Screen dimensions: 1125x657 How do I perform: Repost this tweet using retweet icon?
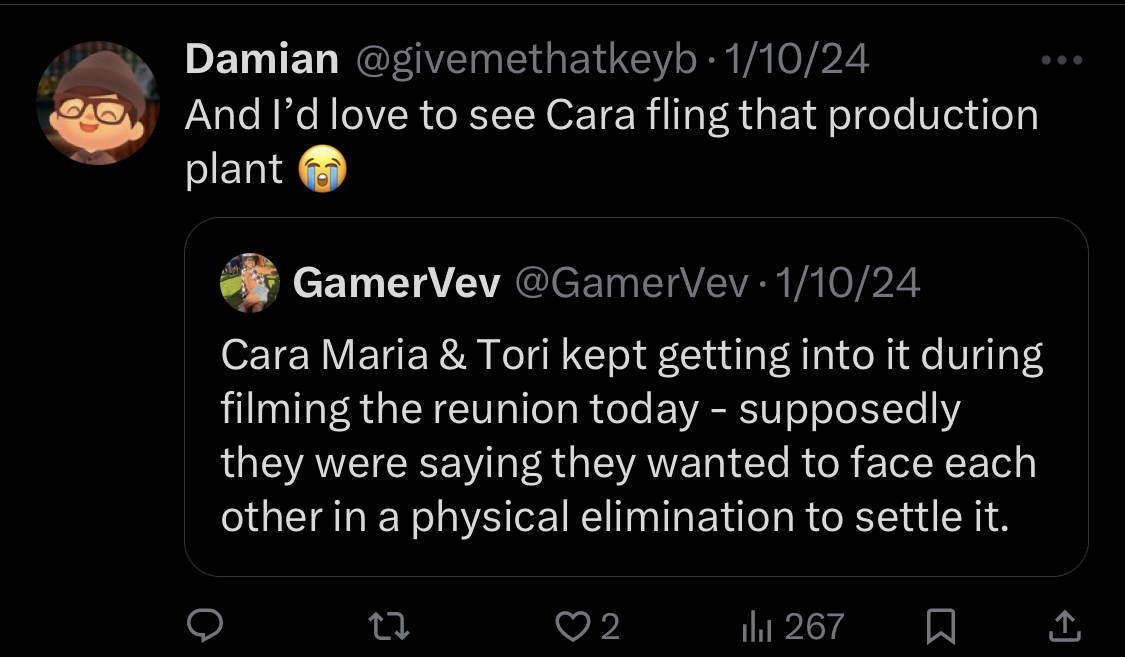389,625
